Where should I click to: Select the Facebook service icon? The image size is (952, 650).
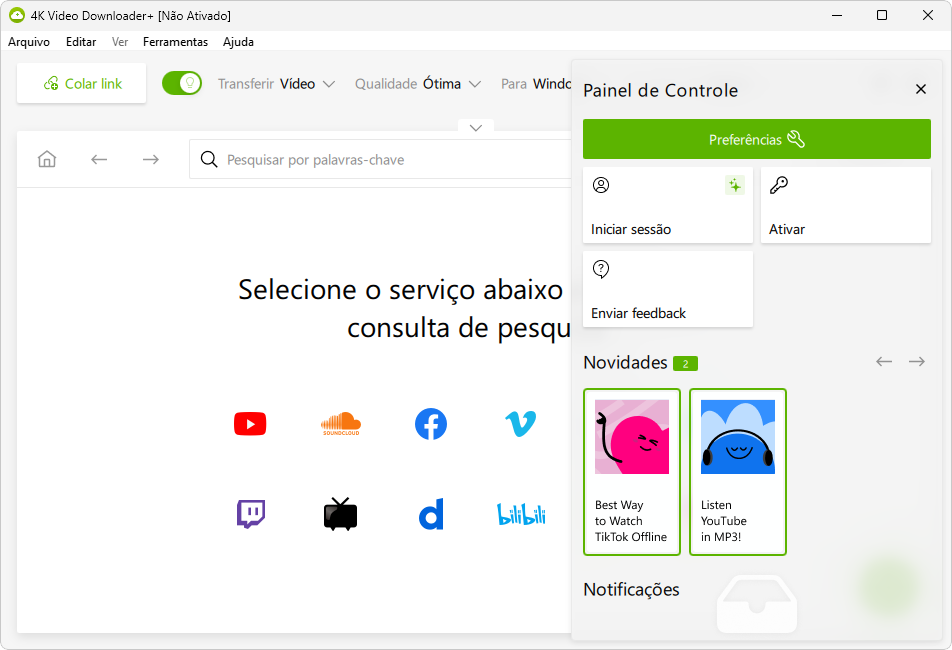(x=431, y=424)
